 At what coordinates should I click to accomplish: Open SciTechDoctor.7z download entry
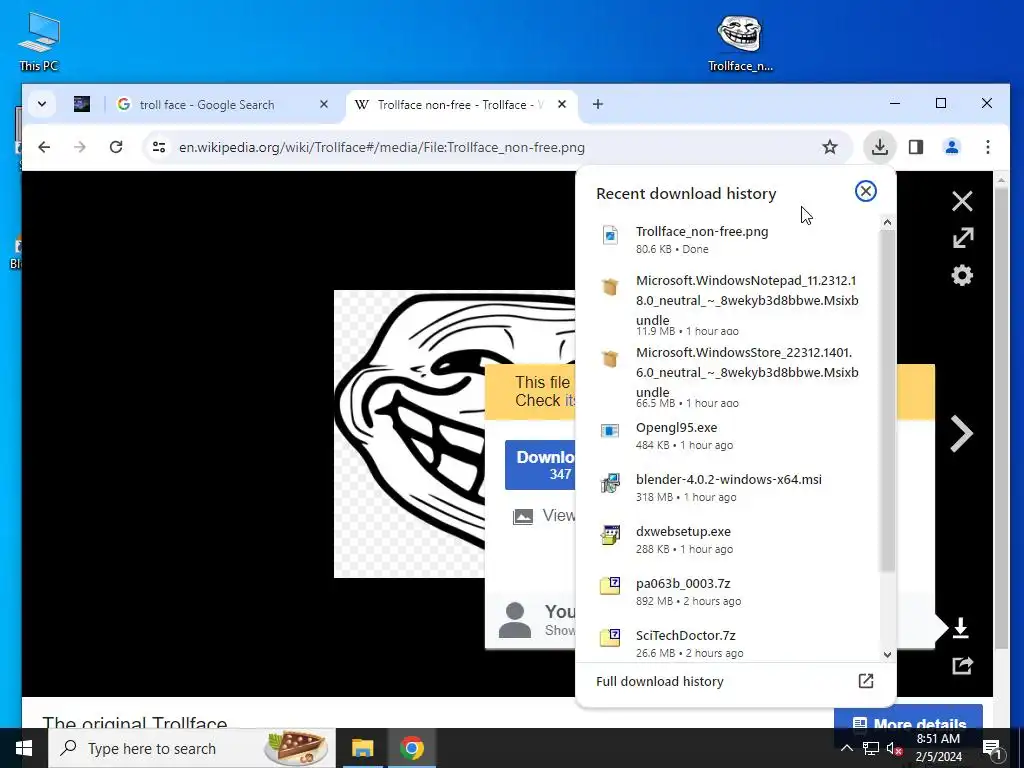pos(727,643)
